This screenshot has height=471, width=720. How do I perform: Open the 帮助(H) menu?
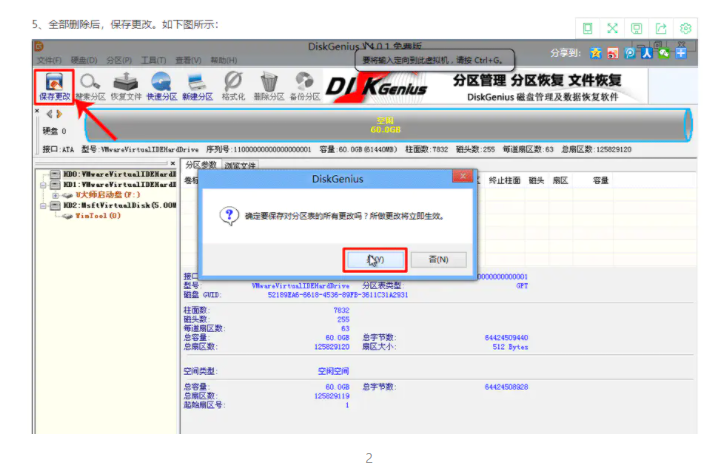click(x=224, y=60)
